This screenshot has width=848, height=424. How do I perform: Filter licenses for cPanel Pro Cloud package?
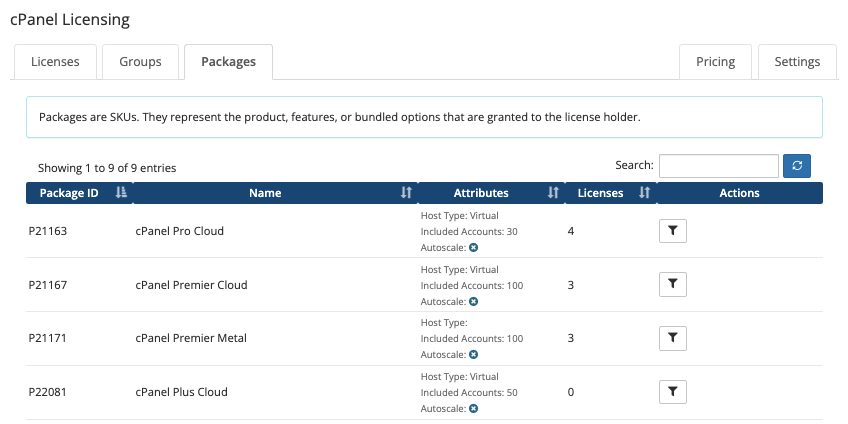coord(673,231)
